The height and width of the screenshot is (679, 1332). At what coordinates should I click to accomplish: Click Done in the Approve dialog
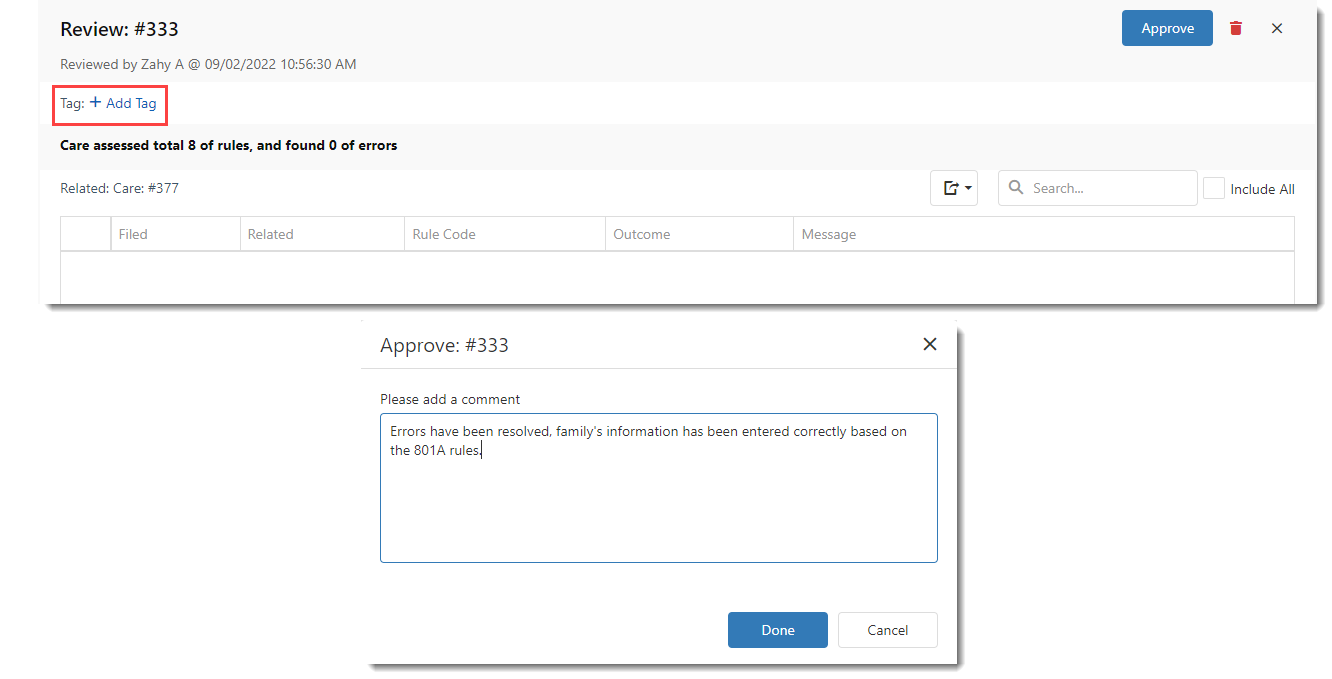coord(778,630)
